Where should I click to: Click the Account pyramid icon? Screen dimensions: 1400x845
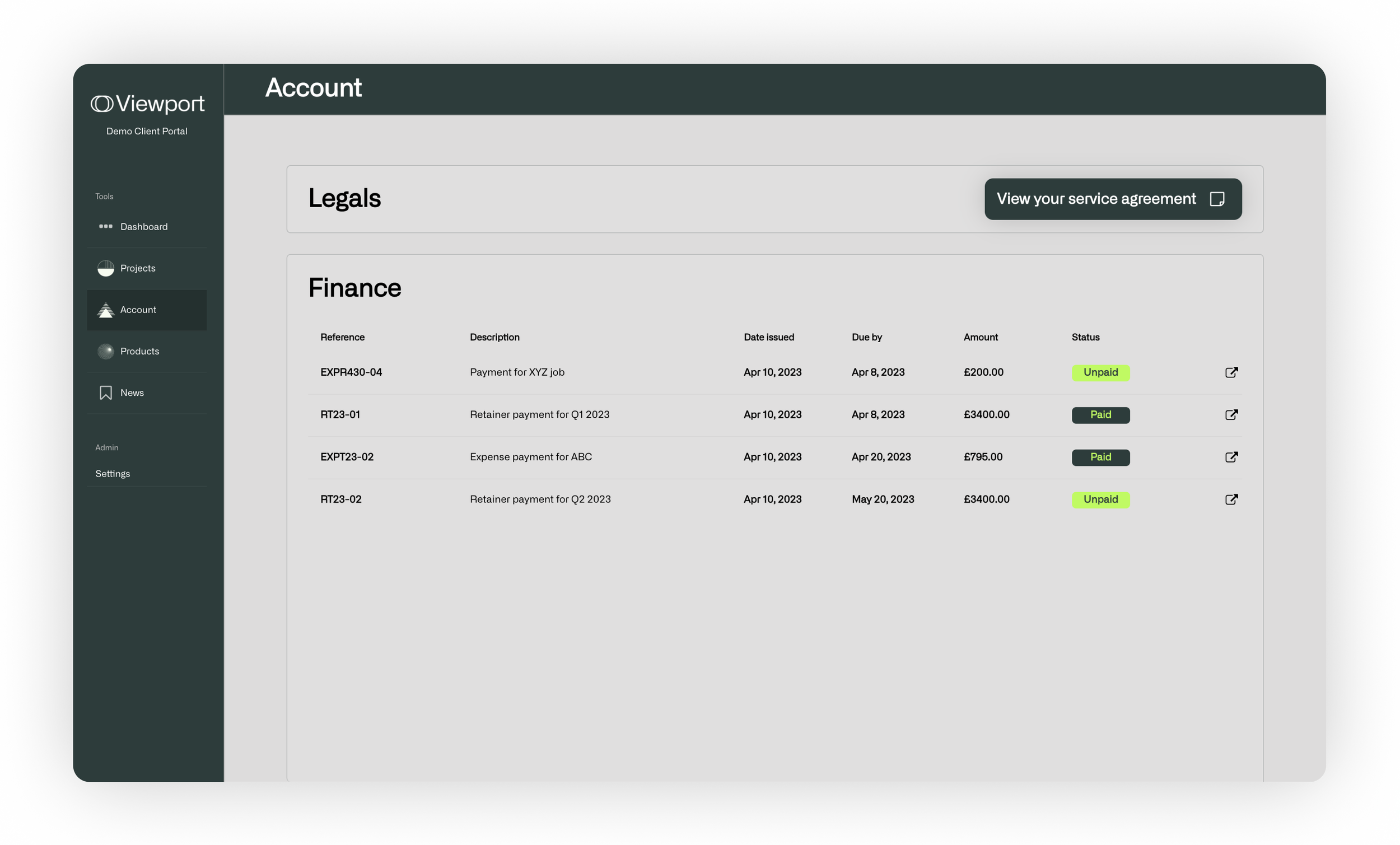pos(106,310)
